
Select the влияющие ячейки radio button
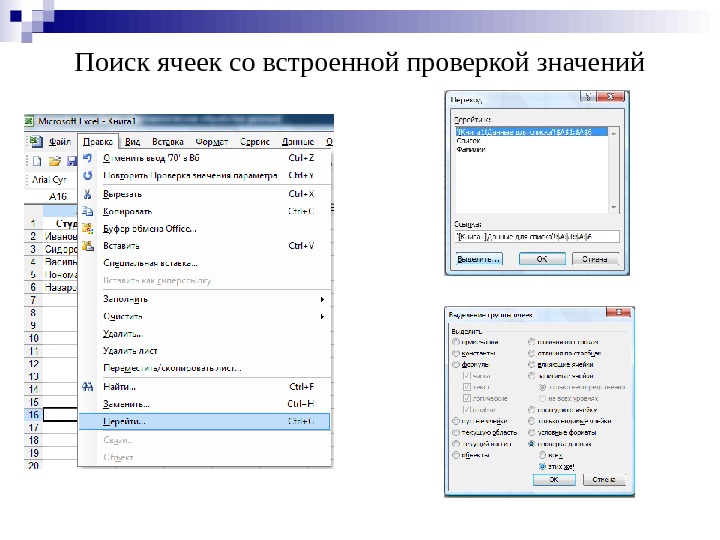pos(531,365)
